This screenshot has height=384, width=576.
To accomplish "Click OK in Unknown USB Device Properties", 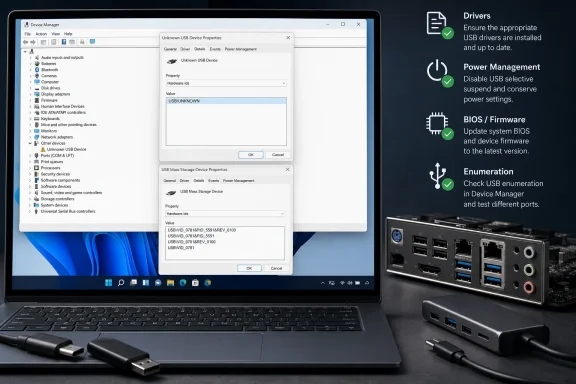I will coord(251,155).
